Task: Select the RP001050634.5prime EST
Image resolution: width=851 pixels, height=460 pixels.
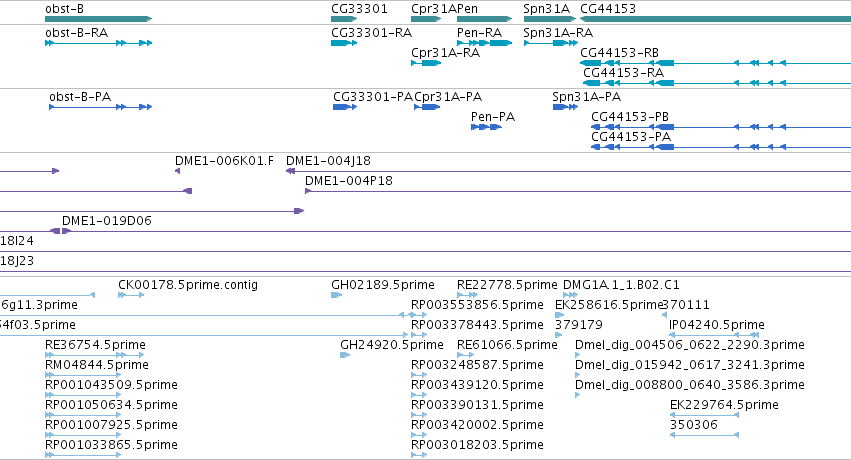Action: click(x=82, y=416)
